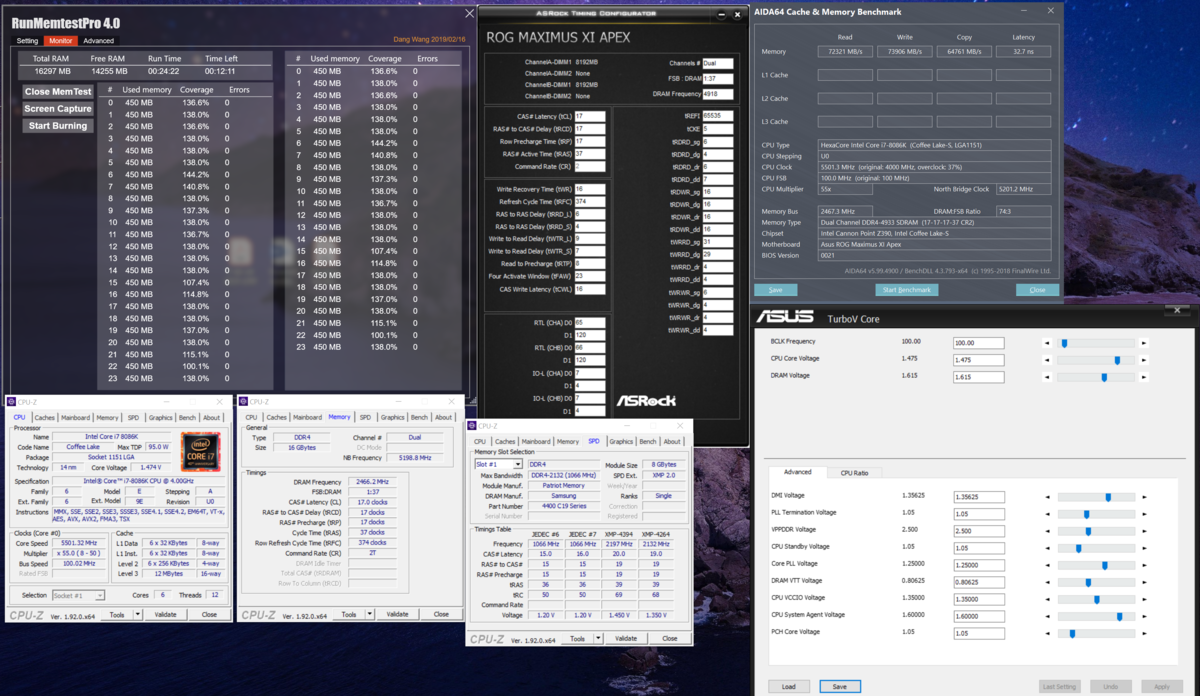Open Tools dropdown arrow in CPU-Z SPD window
The image size is (1200, 696).
pyautogui.click(x=597, y=638)
